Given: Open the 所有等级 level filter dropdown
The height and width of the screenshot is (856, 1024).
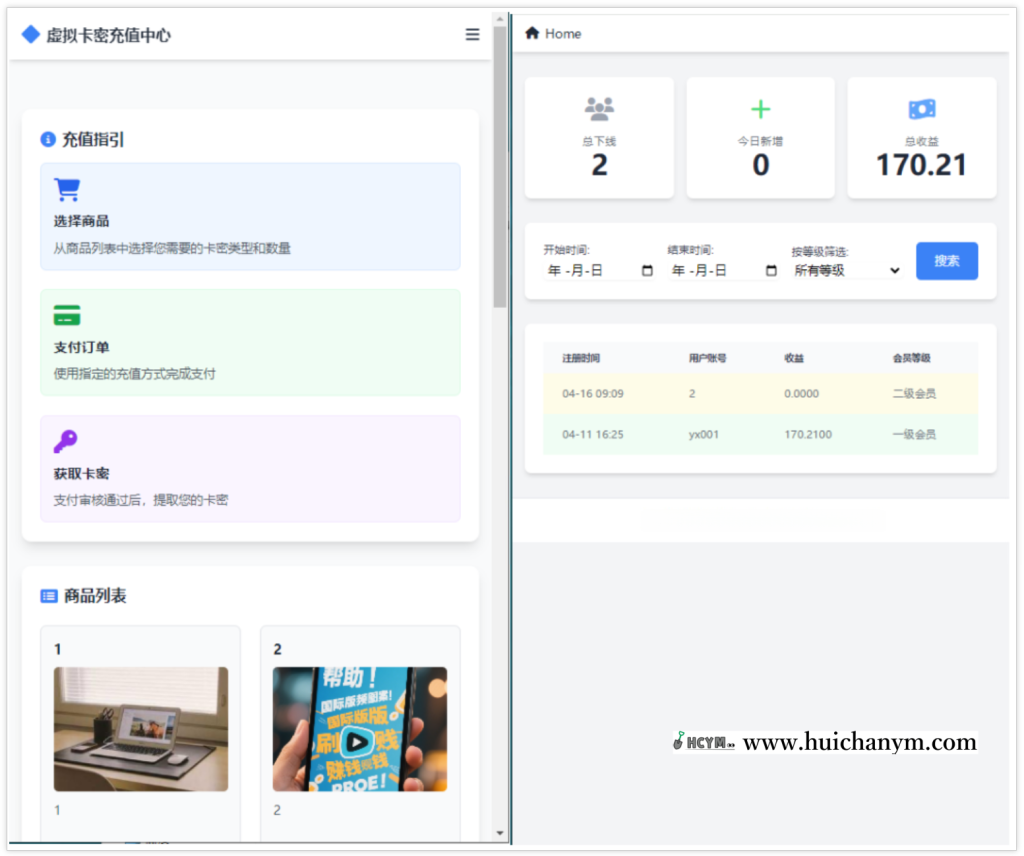Looking at the screenshot, I should pos(845,270).
